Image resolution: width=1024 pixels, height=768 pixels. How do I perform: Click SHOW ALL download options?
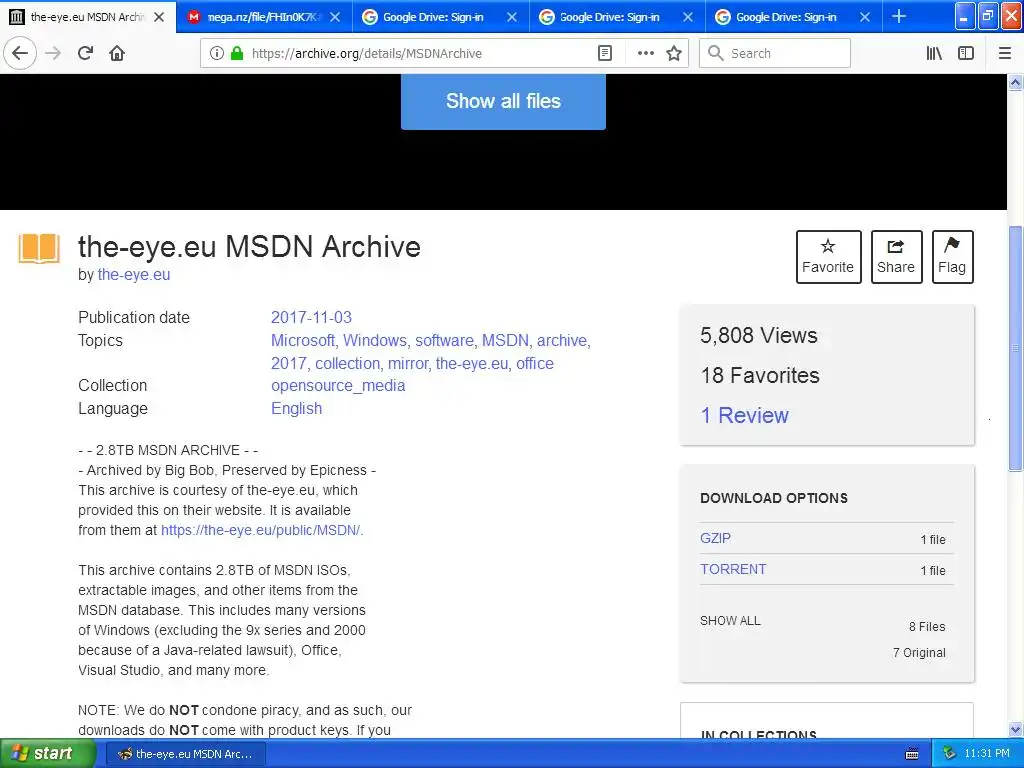[x=730, y=620]
